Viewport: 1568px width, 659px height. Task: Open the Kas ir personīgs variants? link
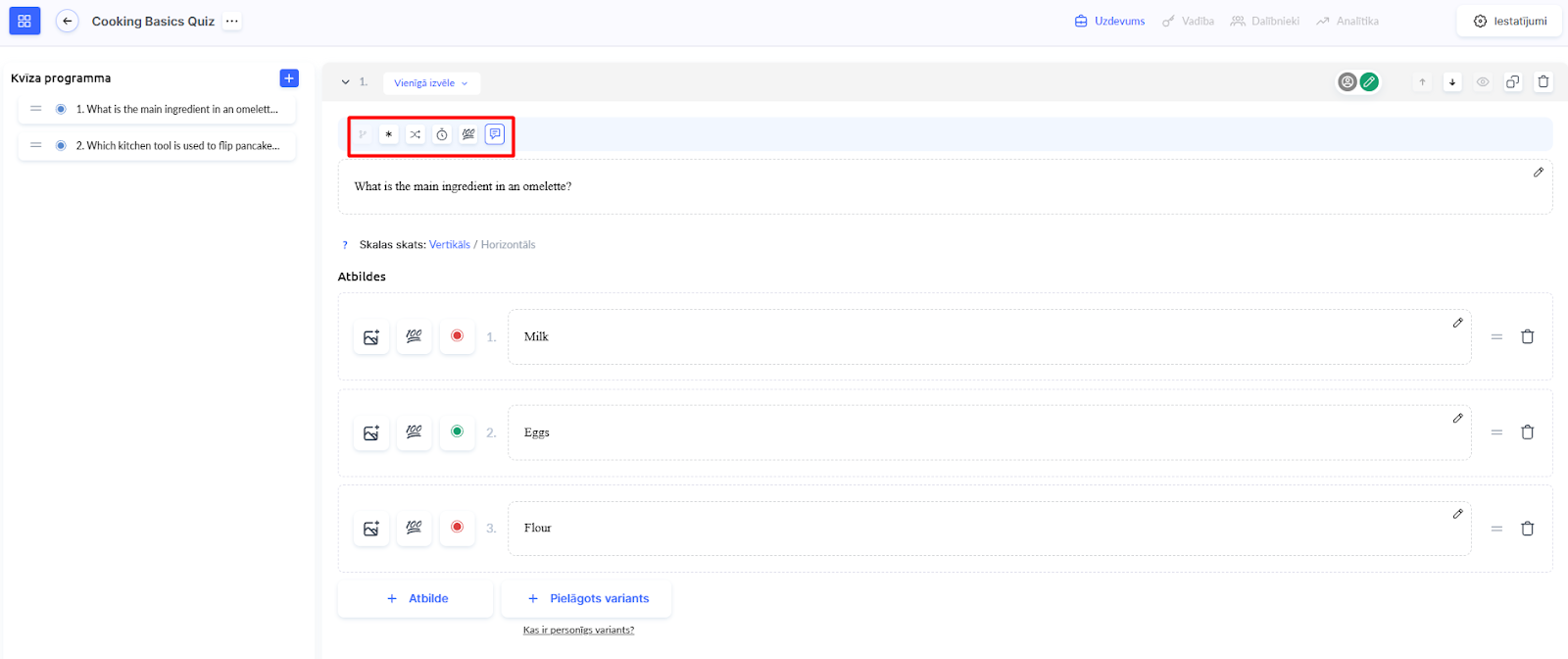pyautogui.click(x=578, y=630)
